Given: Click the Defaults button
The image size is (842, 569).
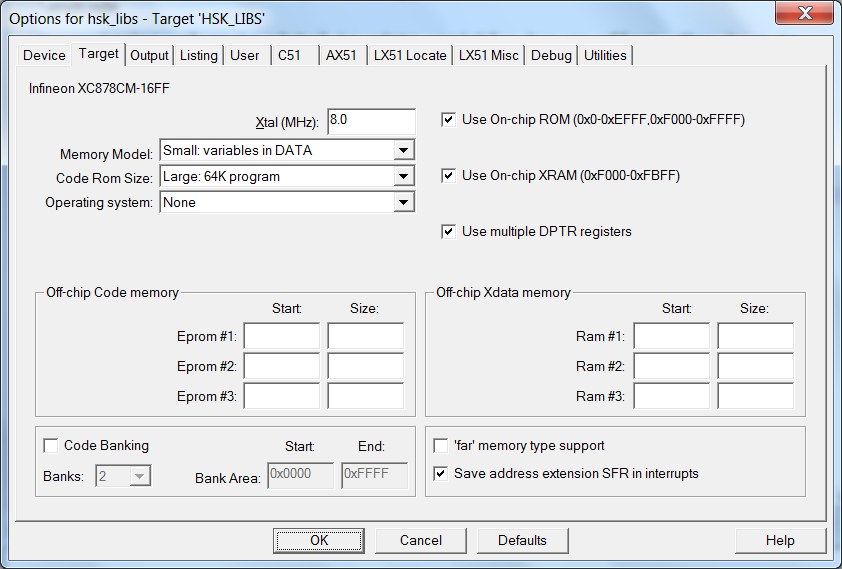Looking at the screenshot, I should 522,541.
